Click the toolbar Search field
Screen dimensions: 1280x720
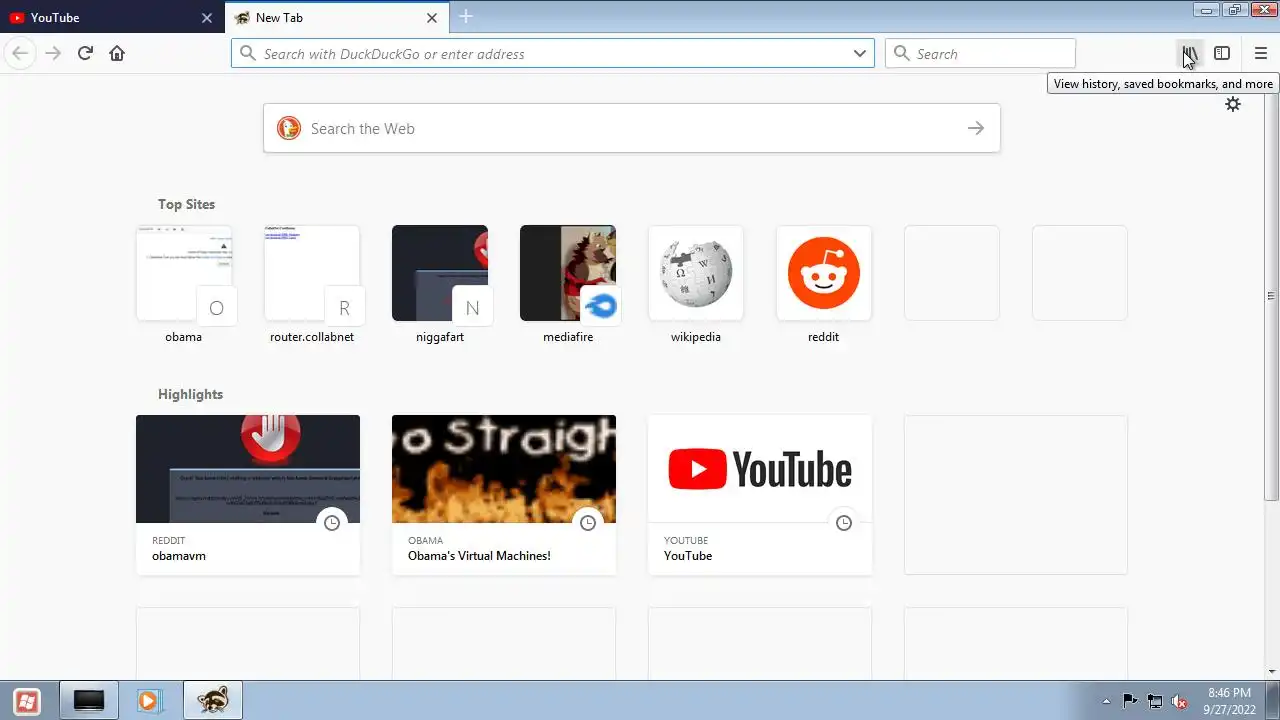[x=980, y=53]
